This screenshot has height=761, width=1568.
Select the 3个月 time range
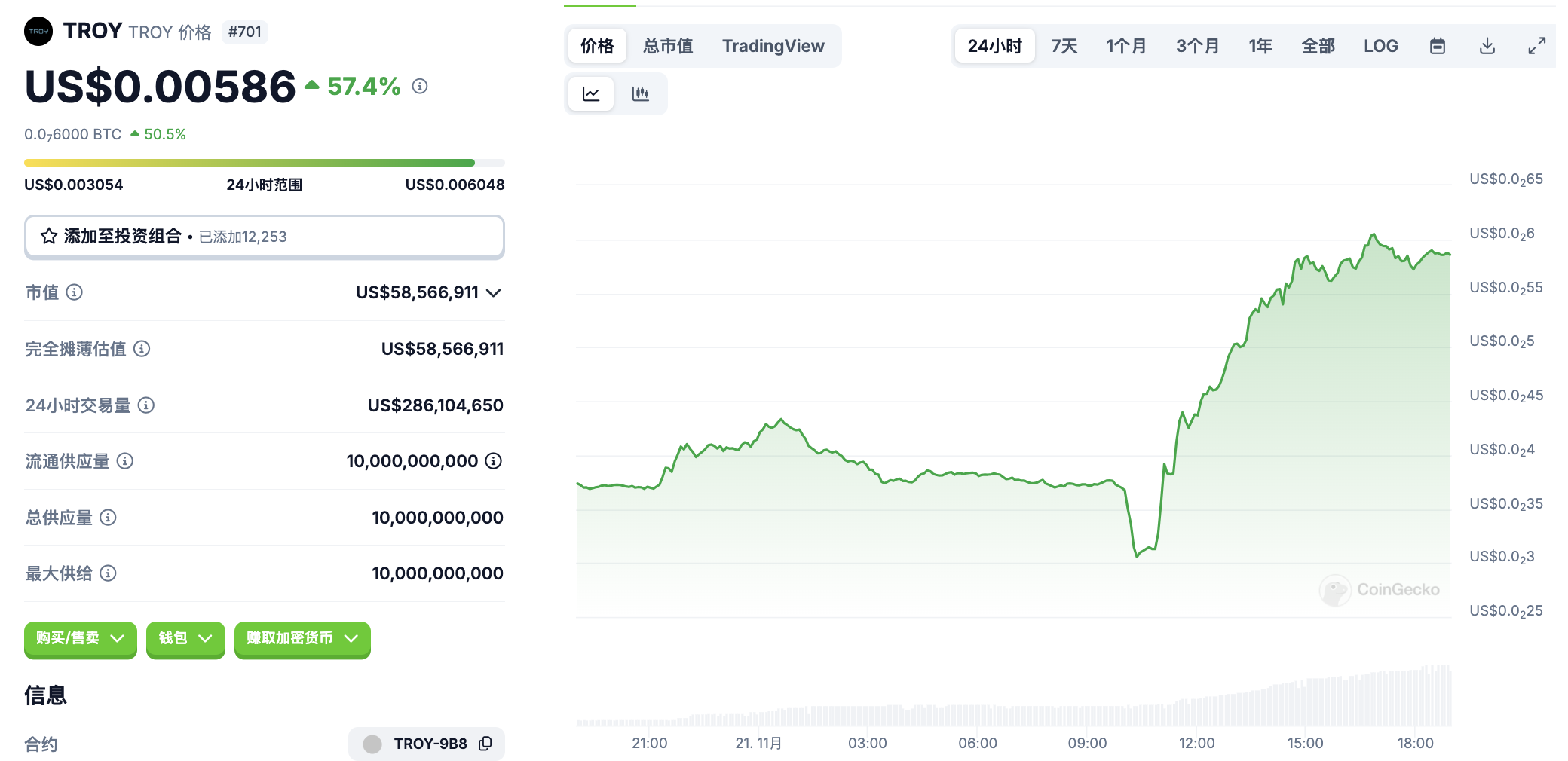click(x=1198, y=47)
